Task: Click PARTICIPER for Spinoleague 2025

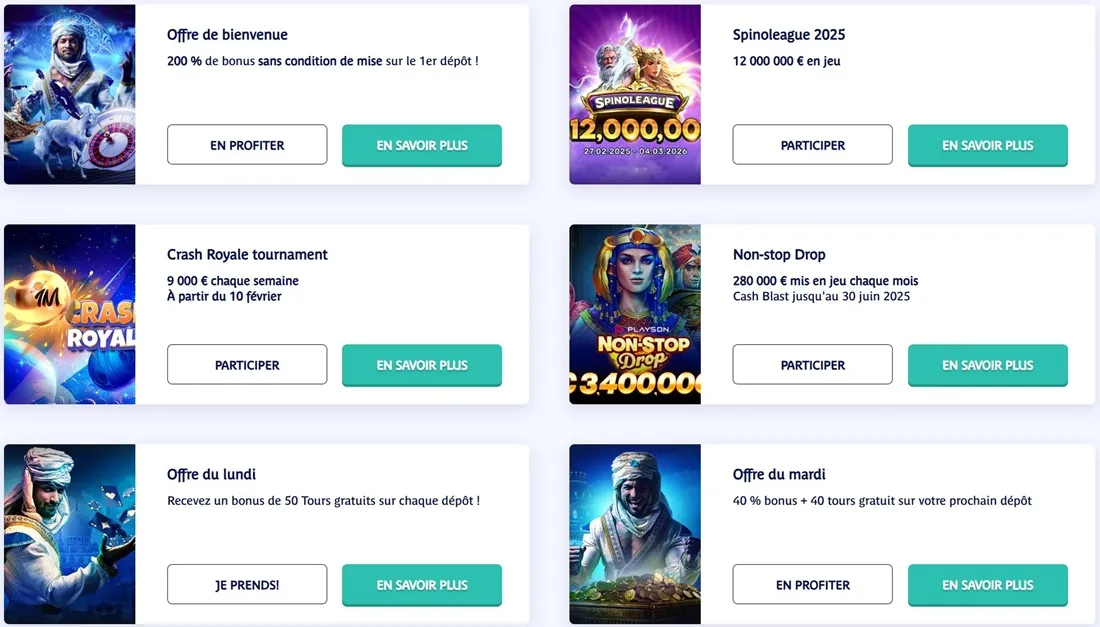Action: 812,145
